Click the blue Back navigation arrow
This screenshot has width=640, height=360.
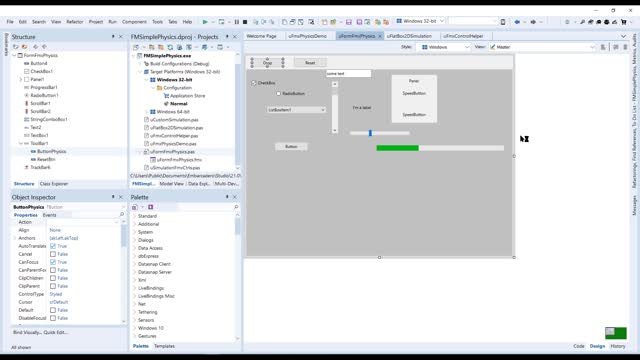coord(517,22)
